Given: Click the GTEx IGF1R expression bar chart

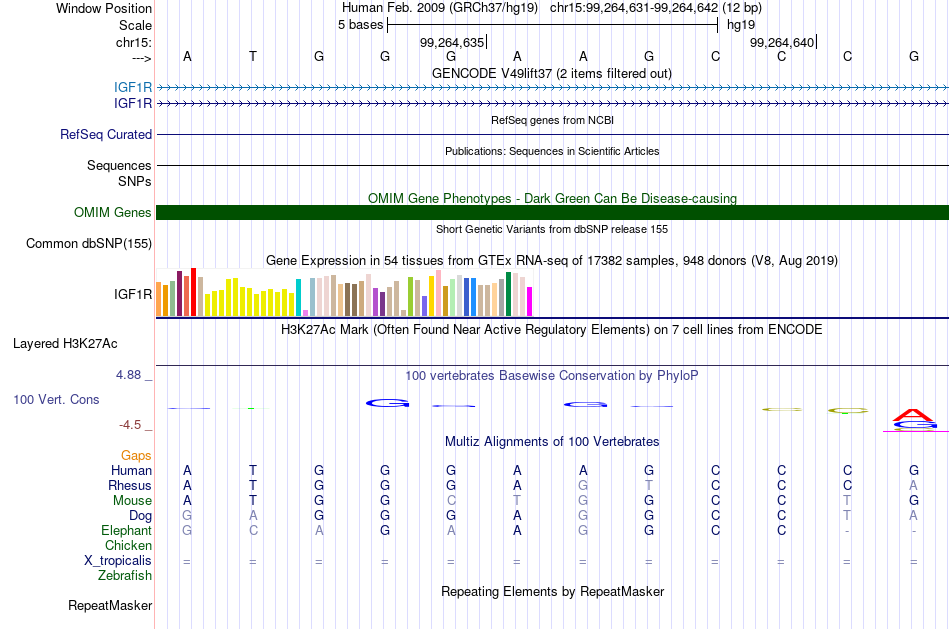Looking at the screenshot, I should point(344,292).
